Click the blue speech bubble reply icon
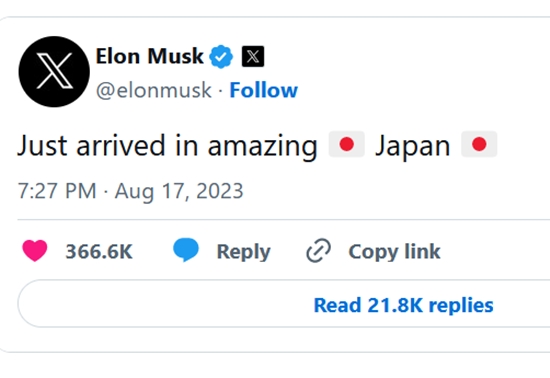 pos(186,249)
